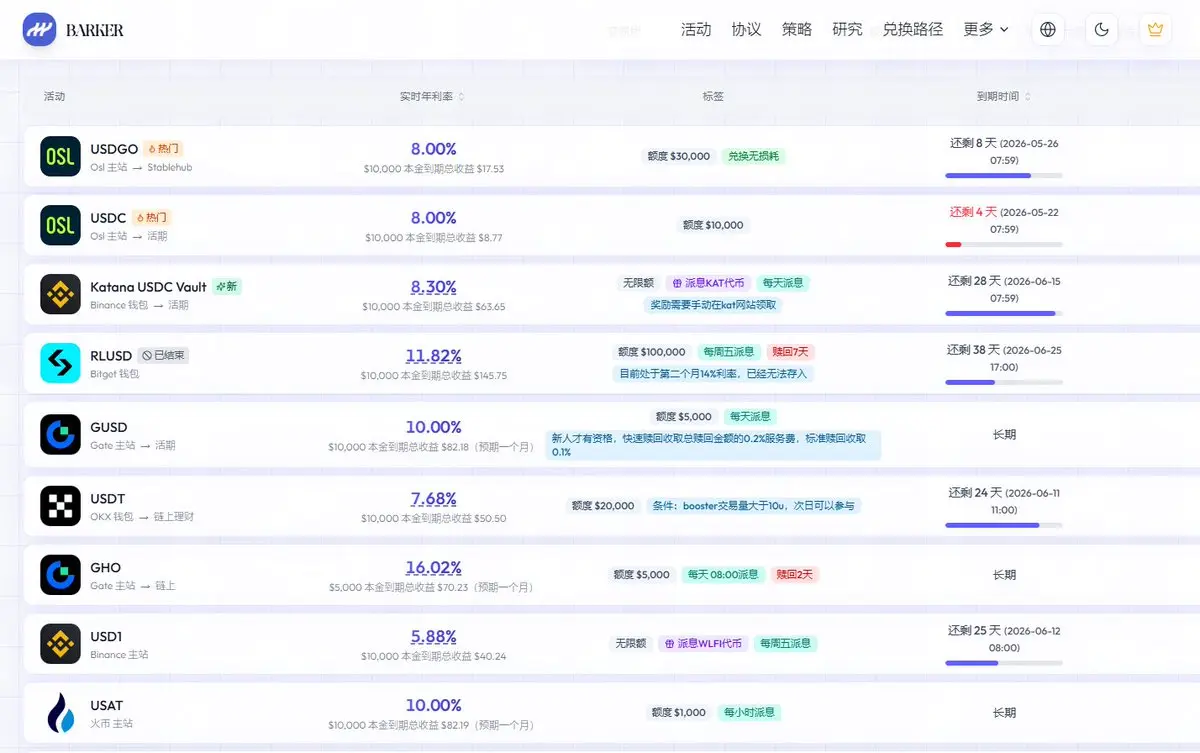
Task: Click 额度 $1,000 tag in USAT row
Action: tap(679, 712)
